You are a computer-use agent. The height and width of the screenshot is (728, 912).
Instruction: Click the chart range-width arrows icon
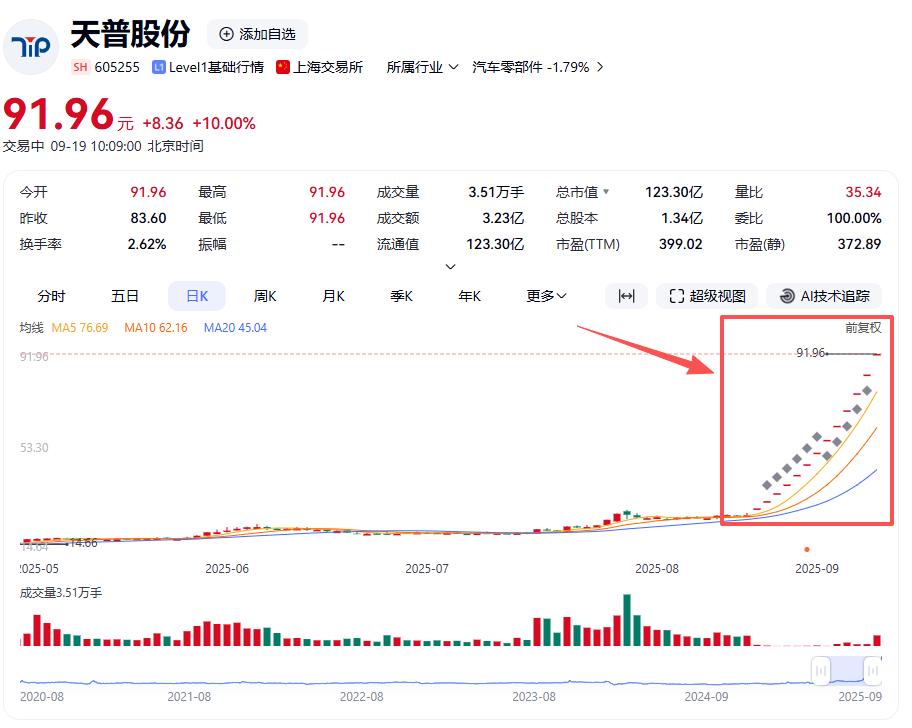[x=626, y=296]
